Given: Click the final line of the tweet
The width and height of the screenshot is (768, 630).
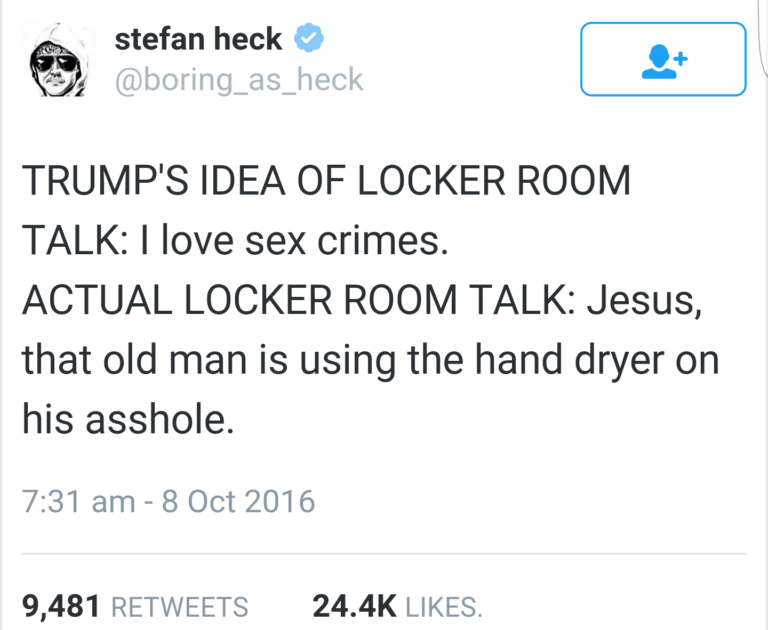Looking at the screenshot, I should 128,420.
